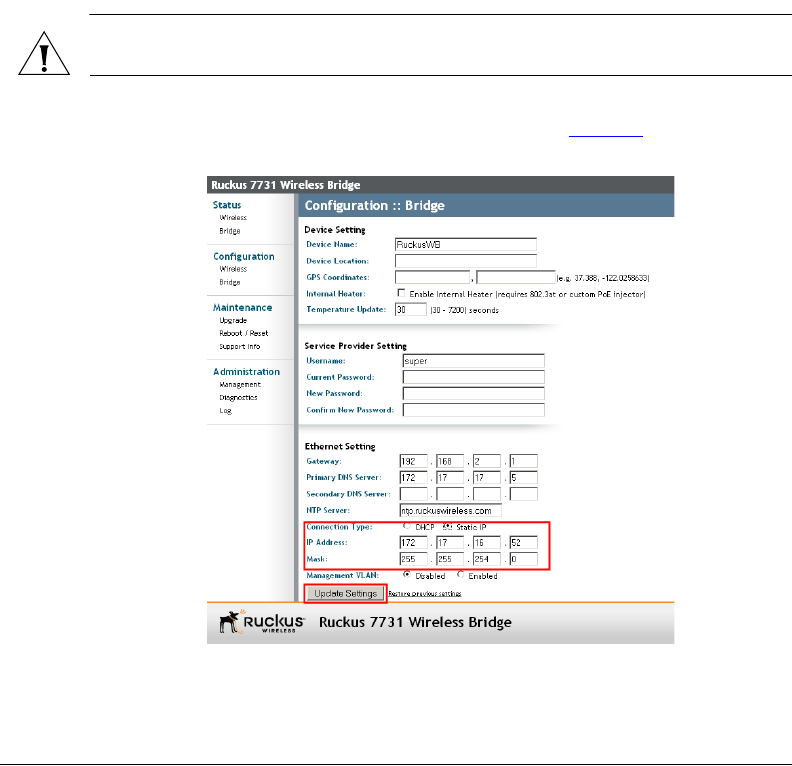Image resolution: width=792 pixels, height=766 pixels.
Task: Focus the Device Location field
Action: 465,261
